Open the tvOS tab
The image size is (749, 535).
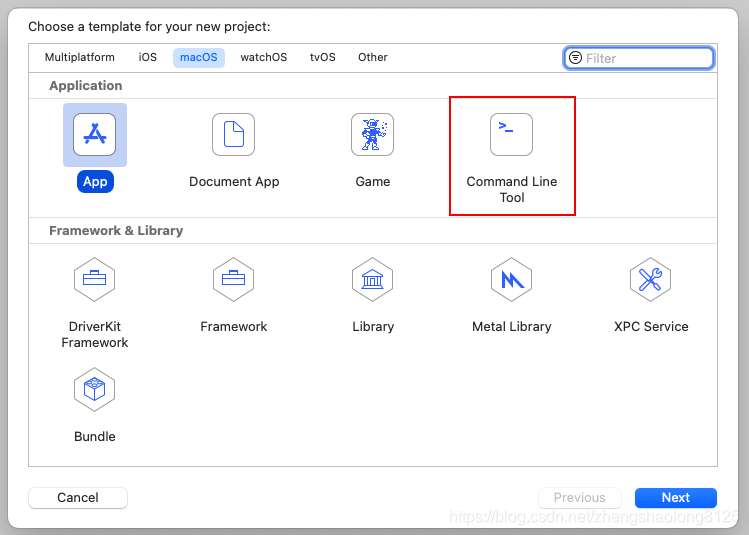[322, 57]
